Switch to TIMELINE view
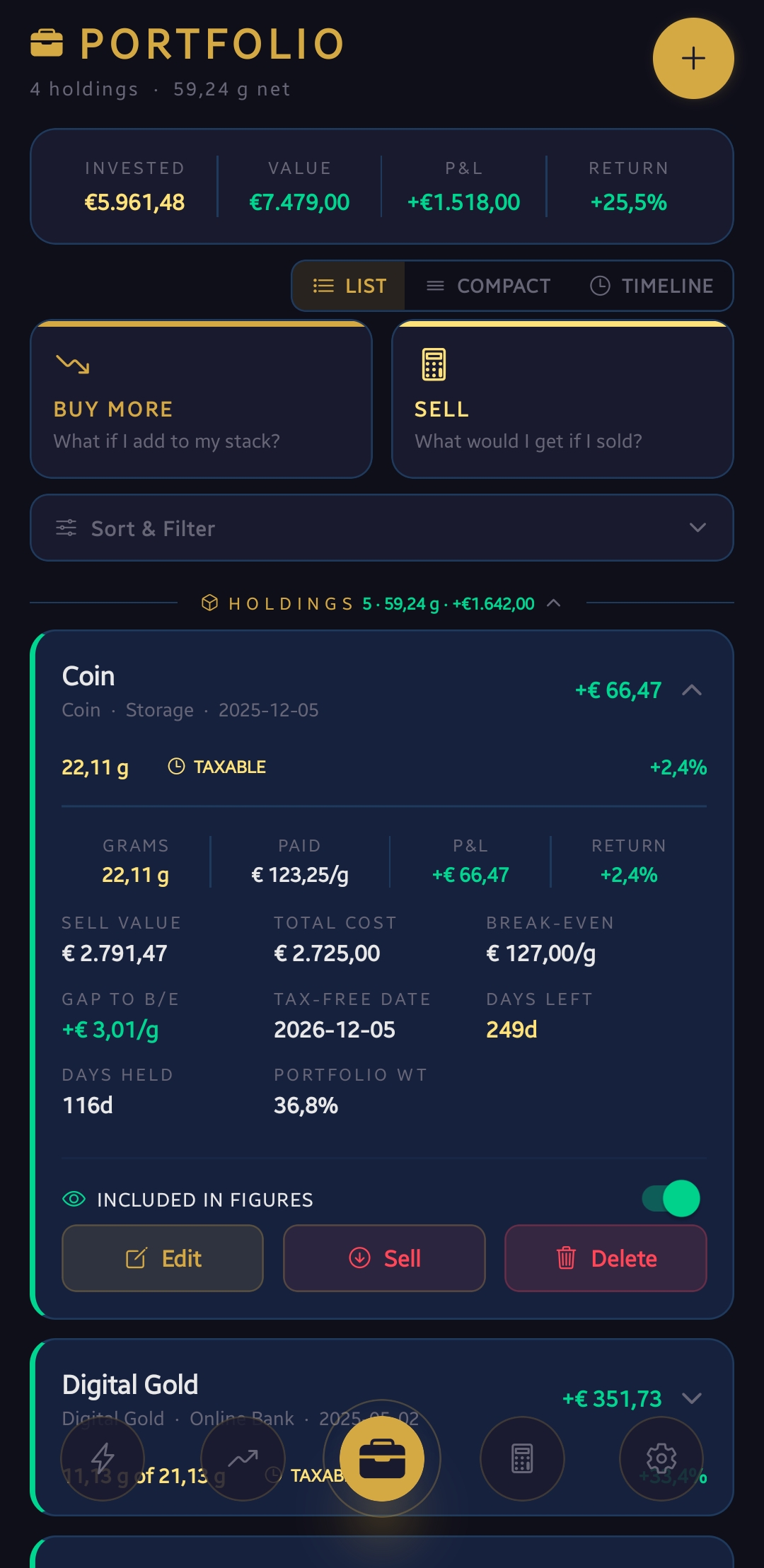Image resolution: width=764 pixels, height=1568 pixels. pos(651,286)
